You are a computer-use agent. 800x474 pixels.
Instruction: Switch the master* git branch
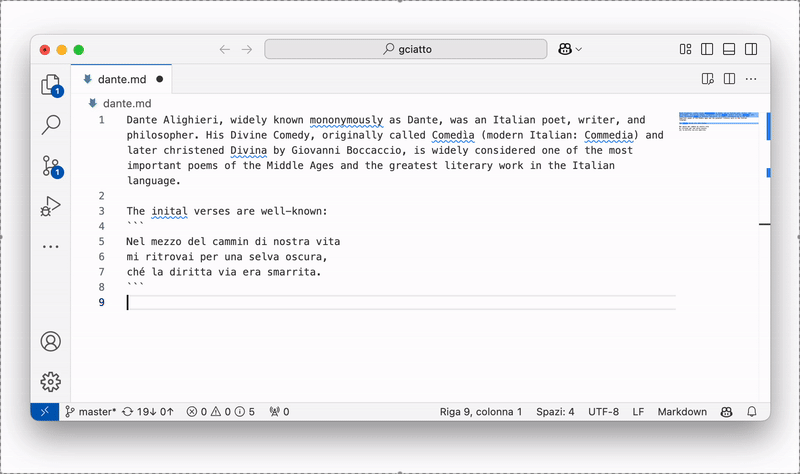coord(91,412)
